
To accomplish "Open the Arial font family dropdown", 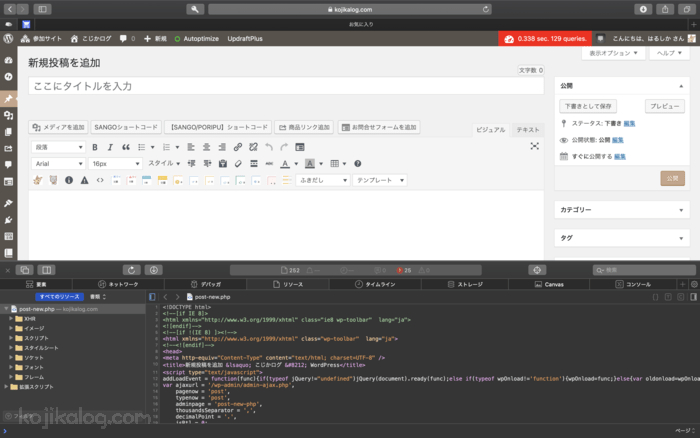I will tap(58, 163).
